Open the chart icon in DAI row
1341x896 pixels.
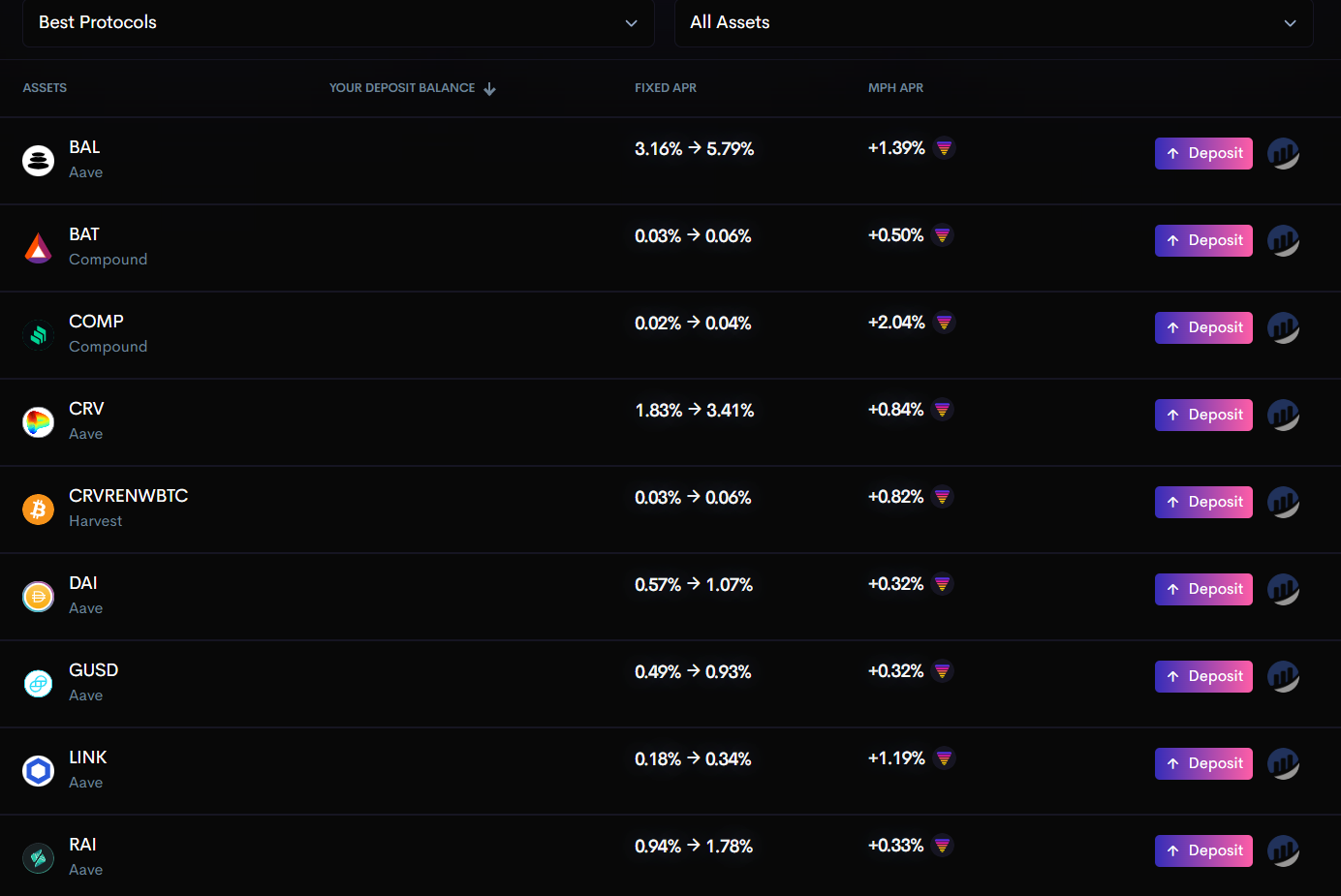point(1283,589)
